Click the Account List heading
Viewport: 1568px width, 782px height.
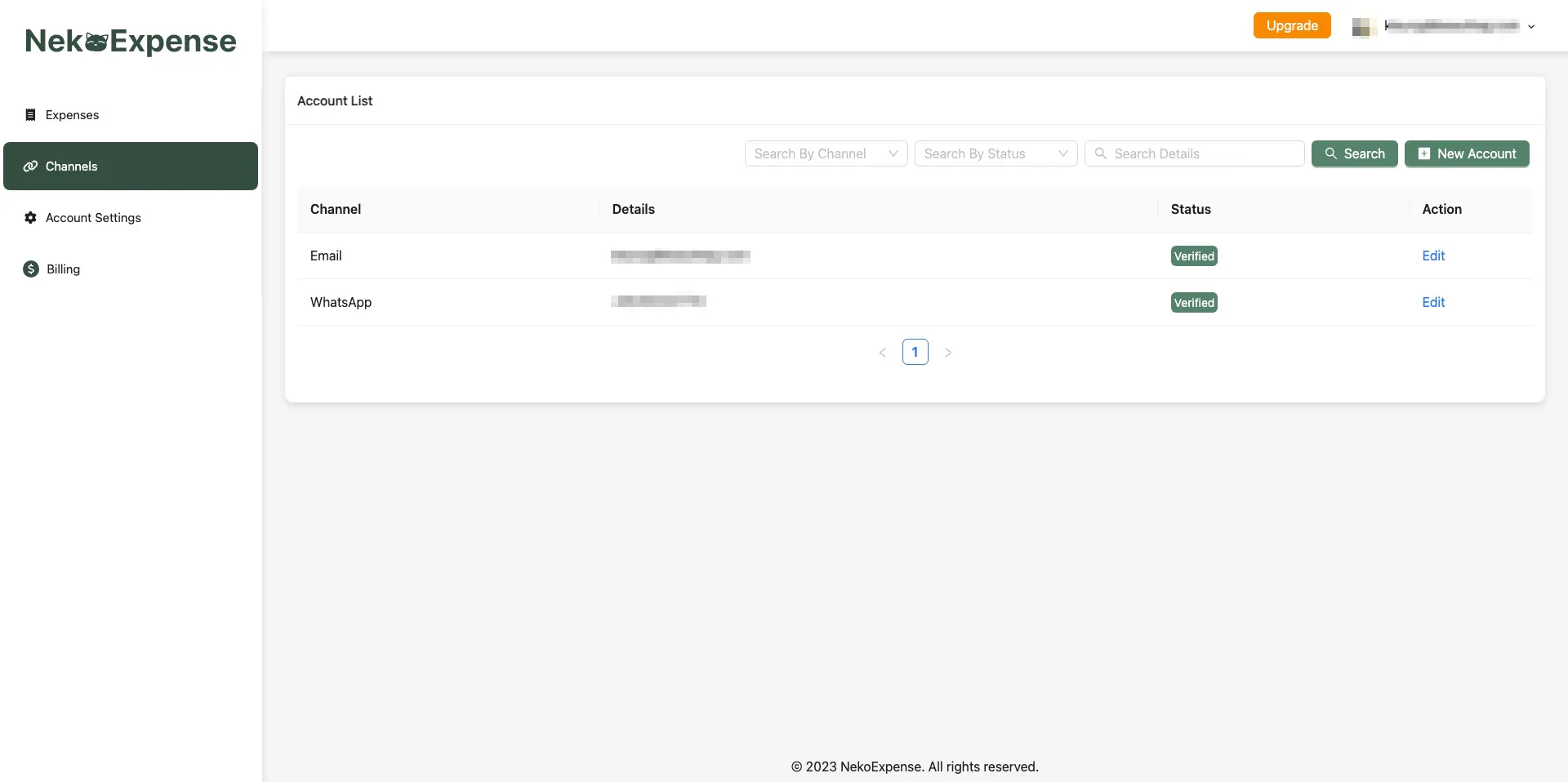(x=335, y=101)
